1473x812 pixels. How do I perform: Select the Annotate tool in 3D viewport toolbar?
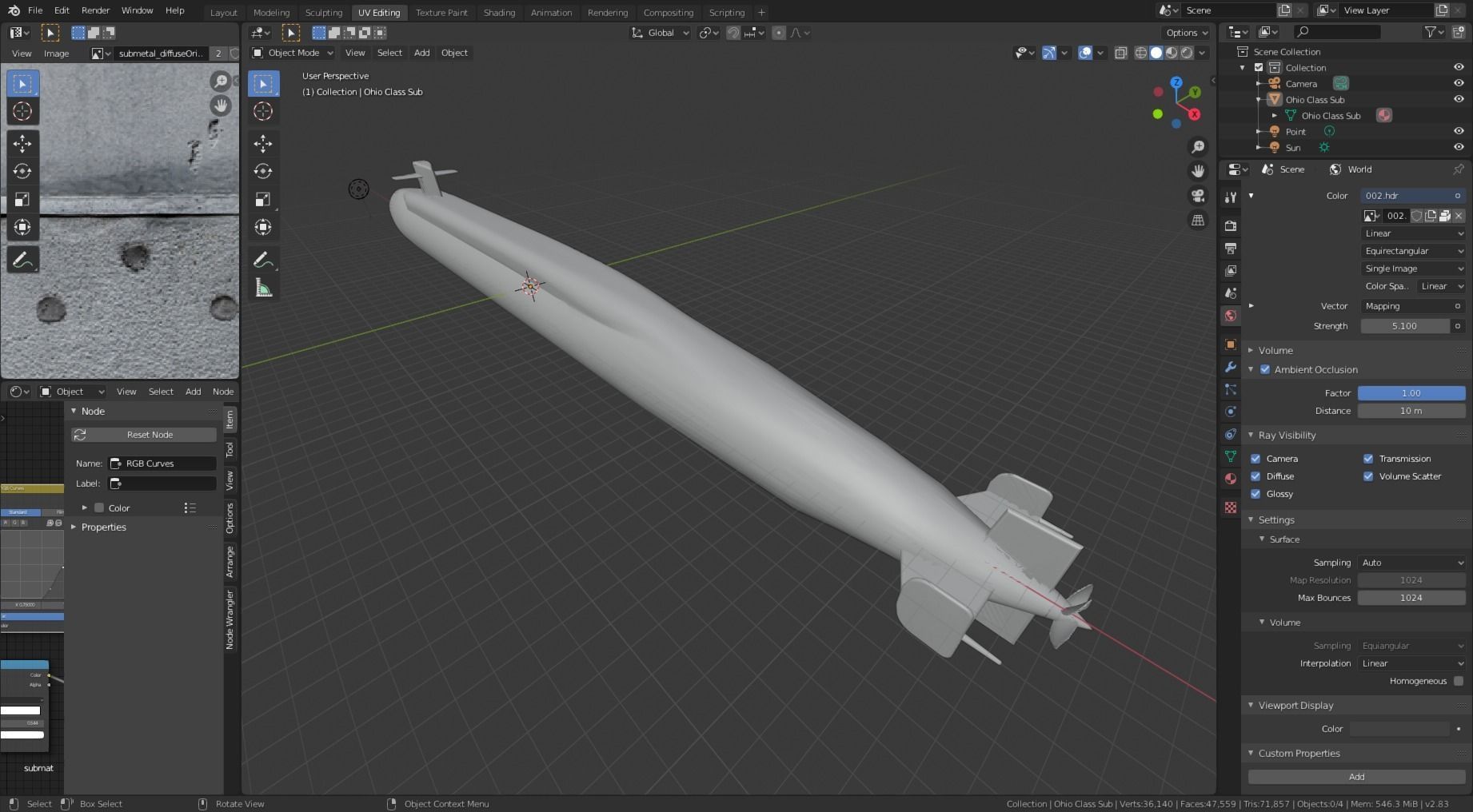(x=263, y=261)
